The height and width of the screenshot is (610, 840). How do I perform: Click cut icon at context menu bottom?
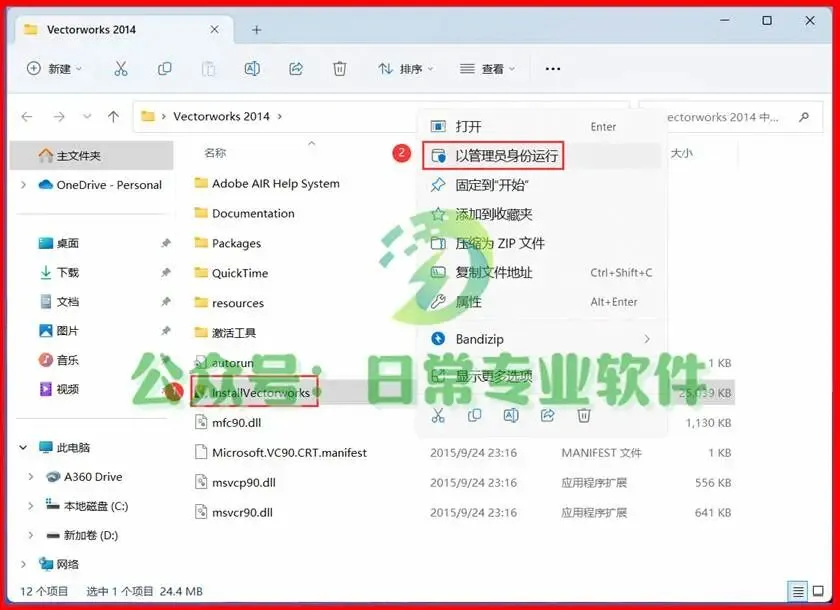438,415
